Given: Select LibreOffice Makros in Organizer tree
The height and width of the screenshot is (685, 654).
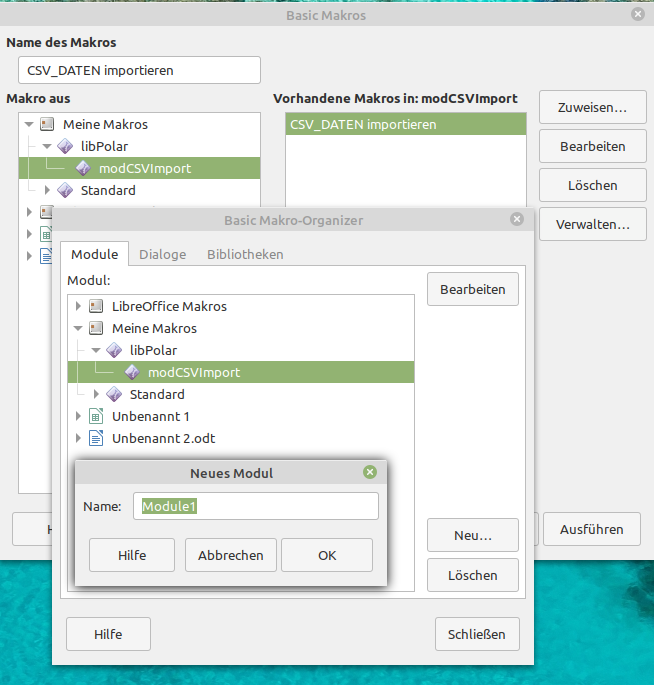Looking at the screenshot, I should click(x=241, y=306).
